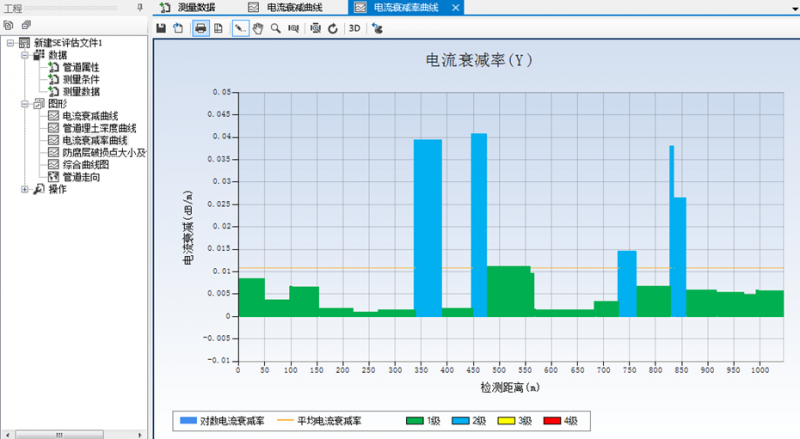Collapse the 图形 tree node
Viewport: 800px width, 439px height.
click(x=24, y=104)
